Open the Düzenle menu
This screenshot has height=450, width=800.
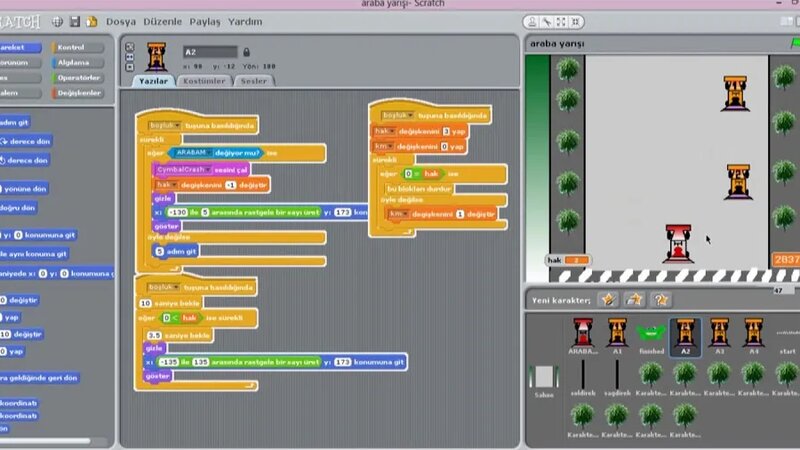[162, 21]
